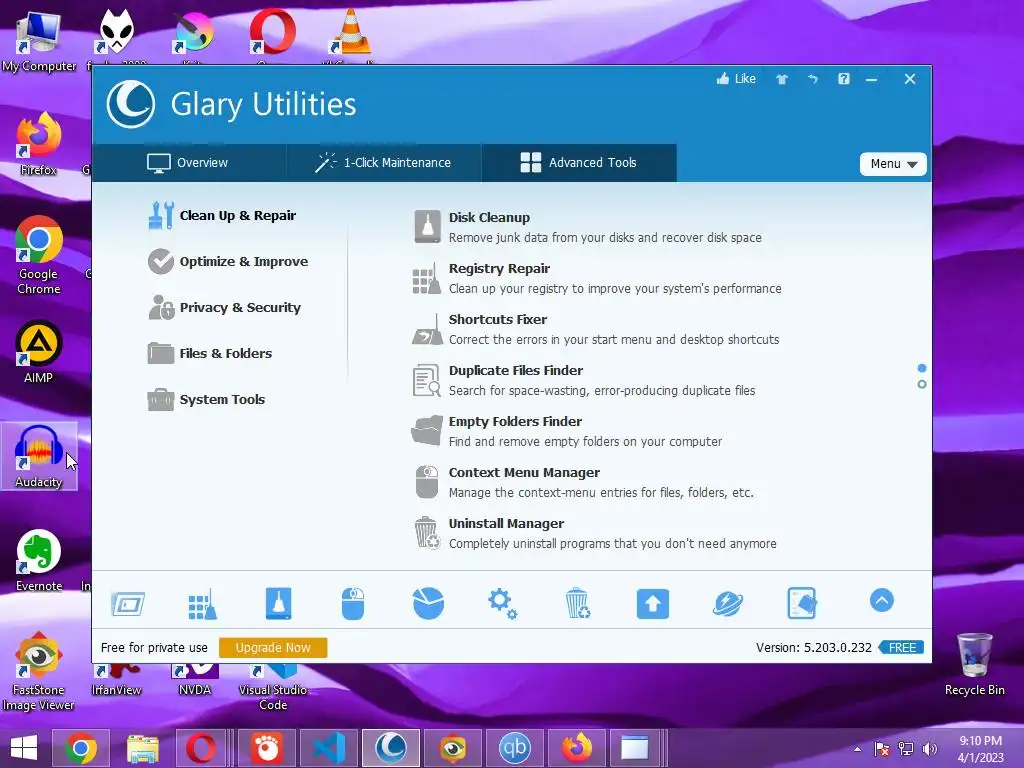Open Registry Repair icon in tool list
The image size is (1024, 768).
click(426, 279)
